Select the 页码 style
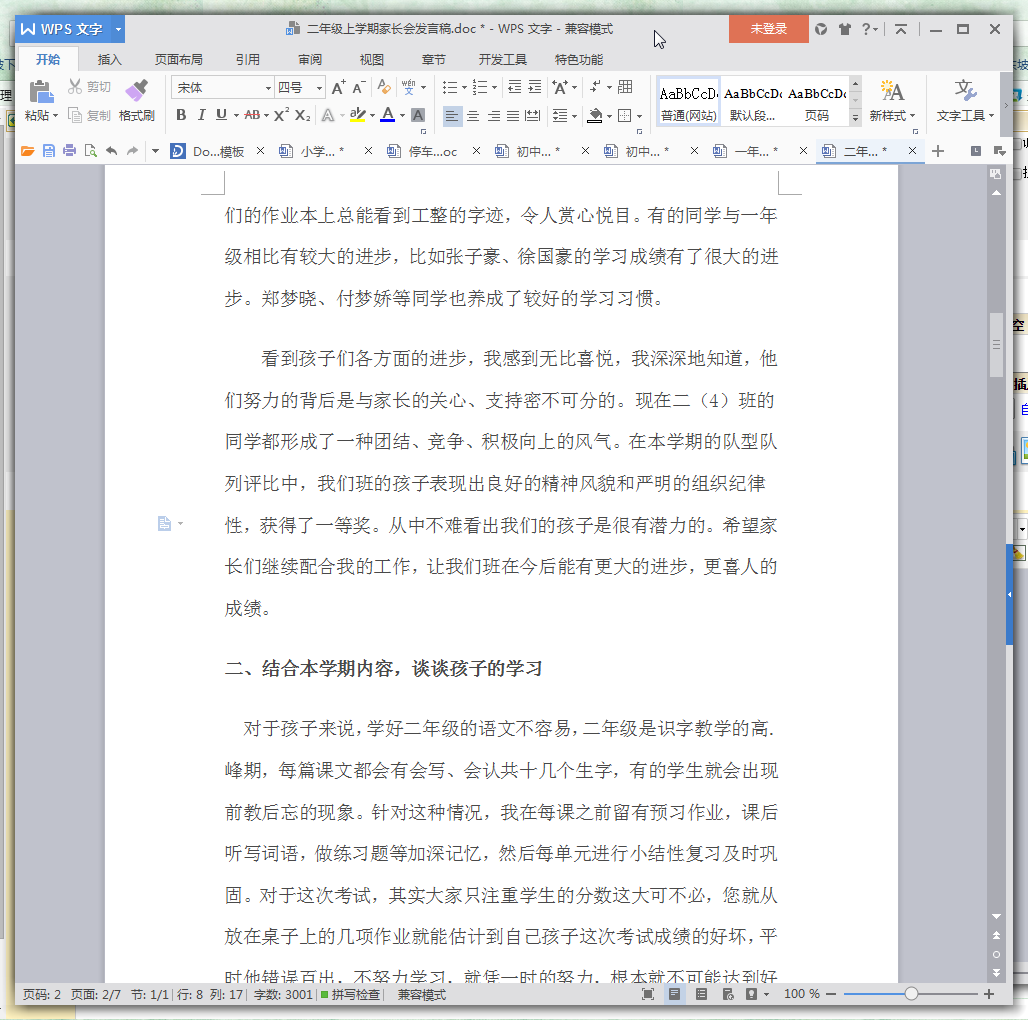1028x1020 pixels. coord(816,102)
